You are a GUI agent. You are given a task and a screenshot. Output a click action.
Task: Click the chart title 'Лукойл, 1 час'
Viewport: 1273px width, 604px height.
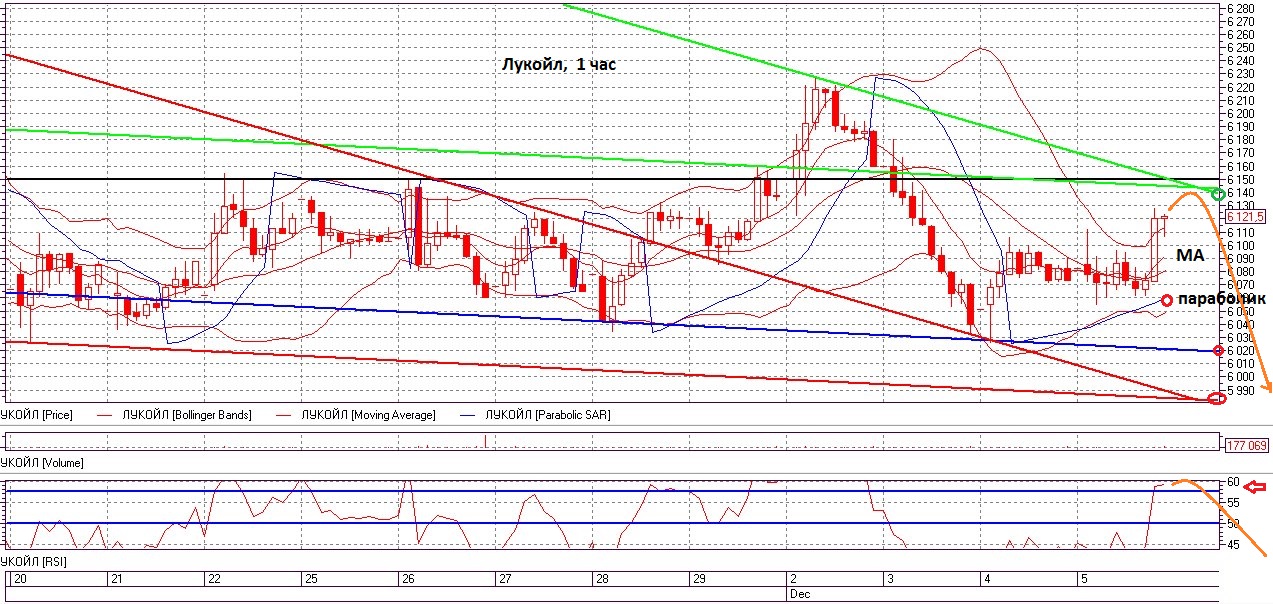[559, 65]
